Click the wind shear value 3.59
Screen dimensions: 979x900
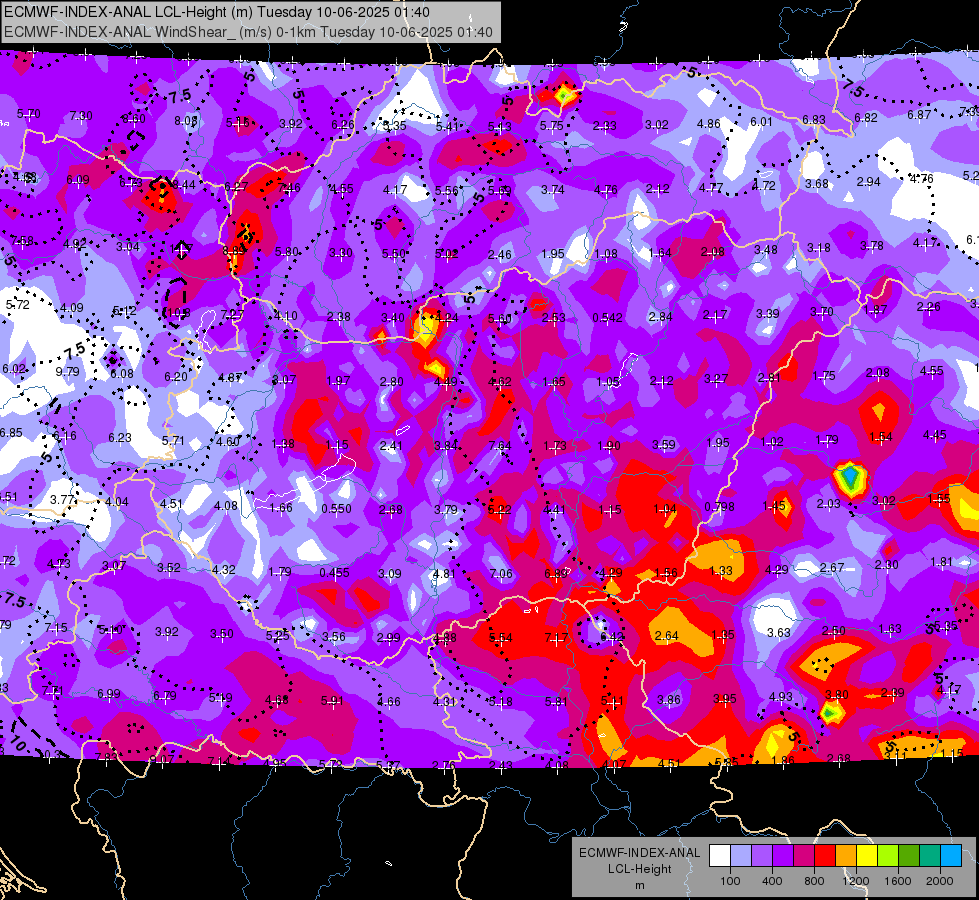664,445
